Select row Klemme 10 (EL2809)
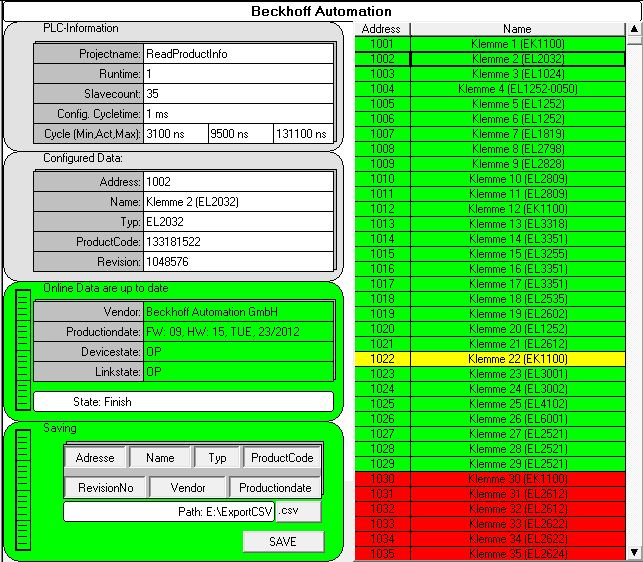 490,179
